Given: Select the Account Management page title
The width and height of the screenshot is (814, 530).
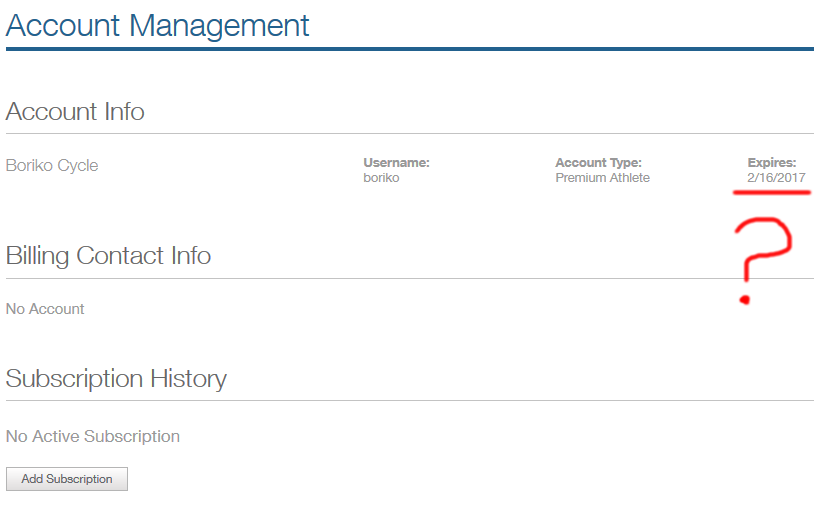Looking at the screenshot, I should [157, 26].
